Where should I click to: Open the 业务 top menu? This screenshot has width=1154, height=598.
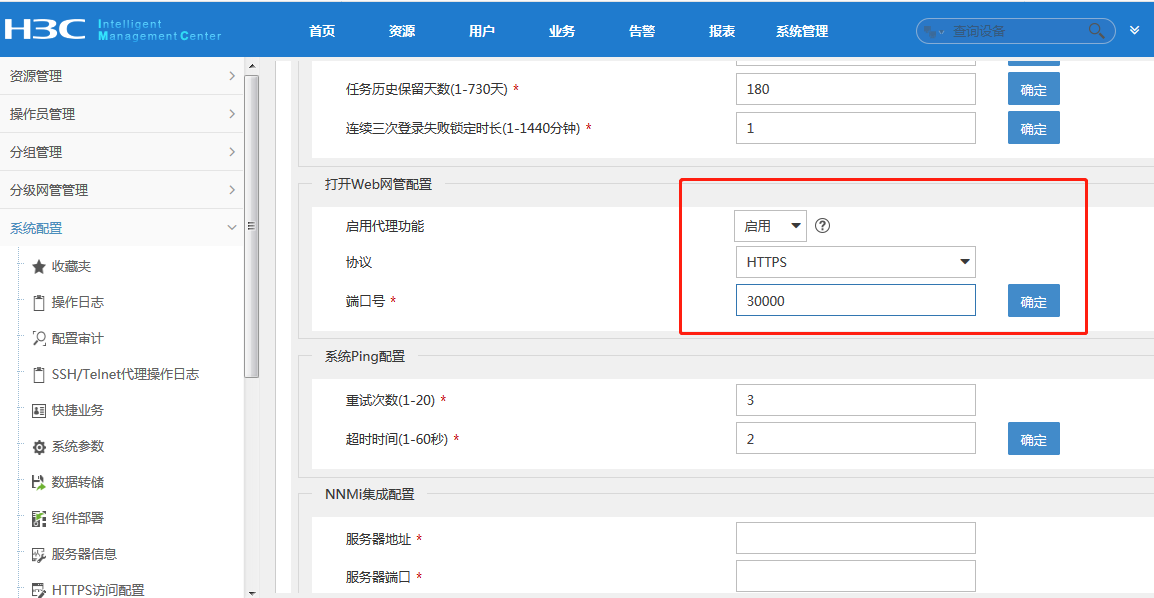pyautogui.click(x=562, y=31)
